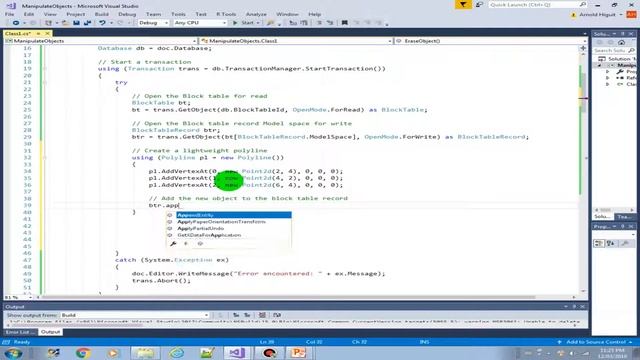
Task: Click the Visual Studio taskbar icon
Action: [237, 353]
